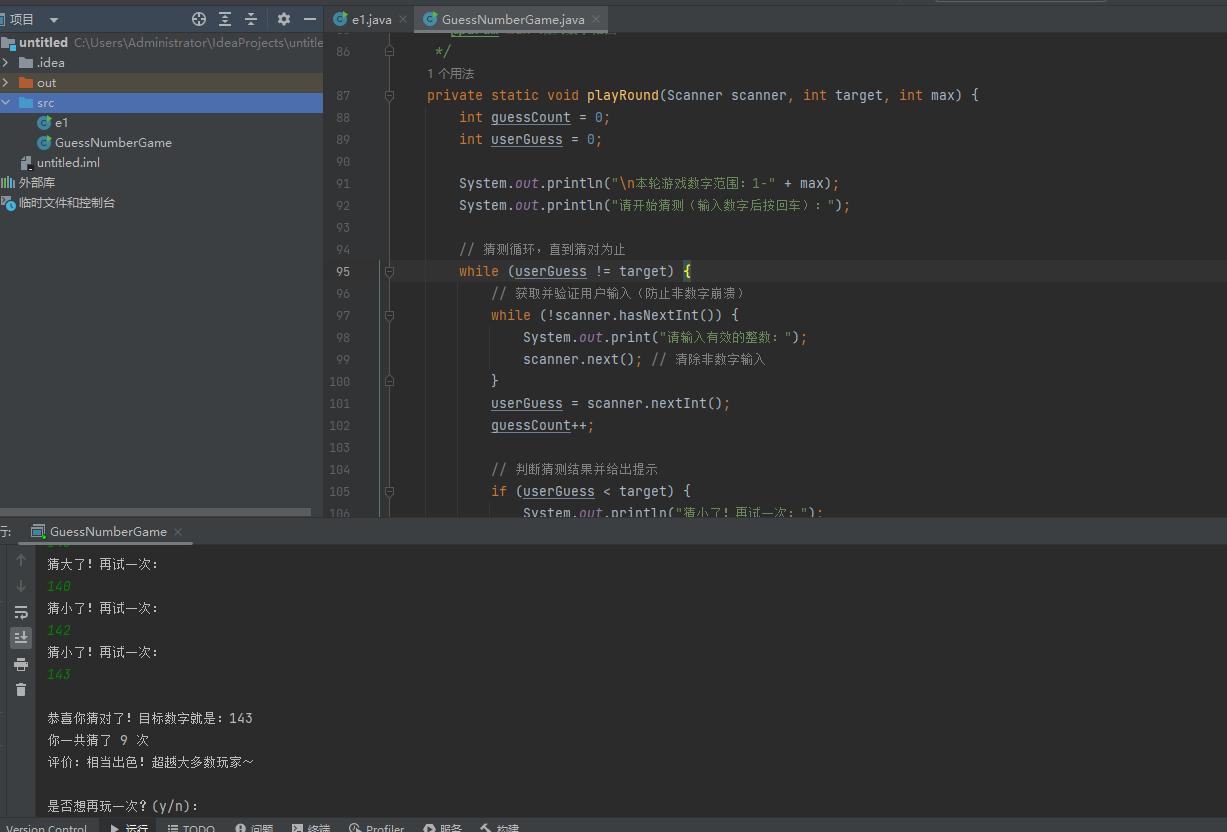The image size is (1227, 832).
Task: Toggle scroll to end in run console
Action: pos(21,637)
